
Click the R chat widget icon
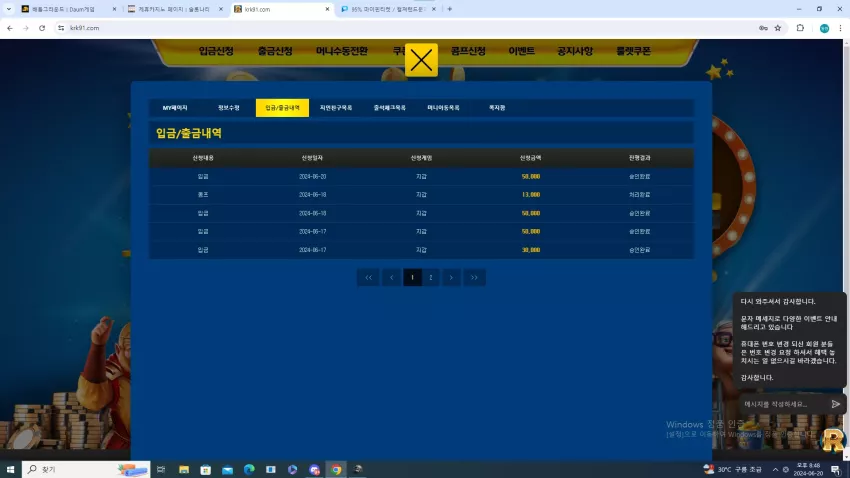(833, 440)
